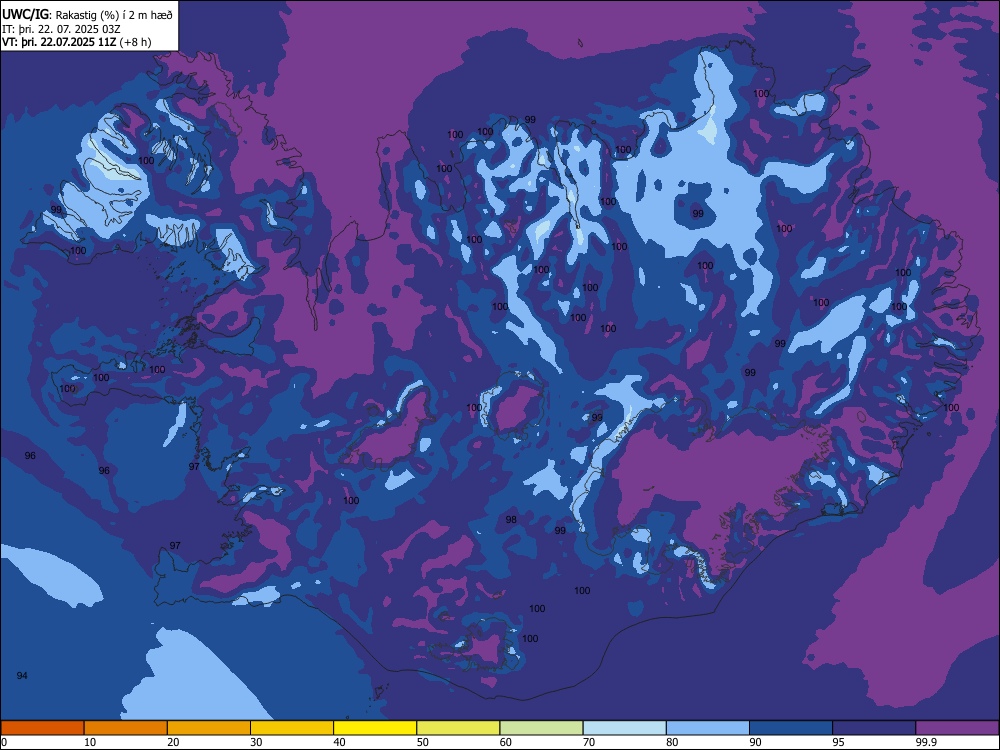Click the 60–70 light green legend swatch
This screenshot has width=1000, height=750.
point(541,728)
